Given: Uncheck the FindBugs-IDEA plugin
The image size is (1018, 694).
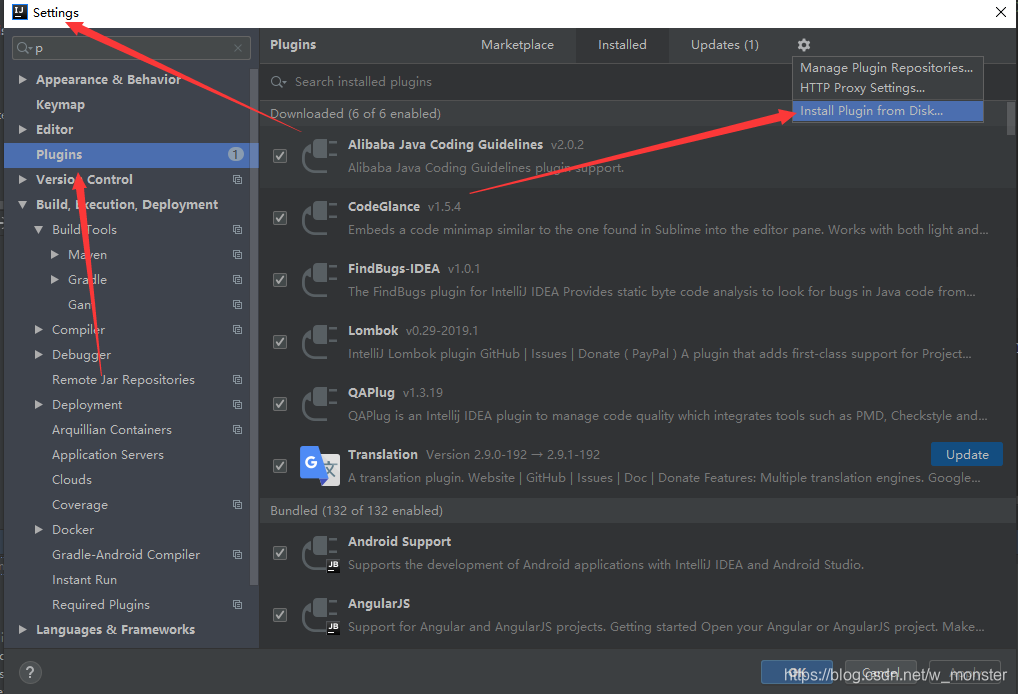Looking at the screenshot, I should (280, 280).
